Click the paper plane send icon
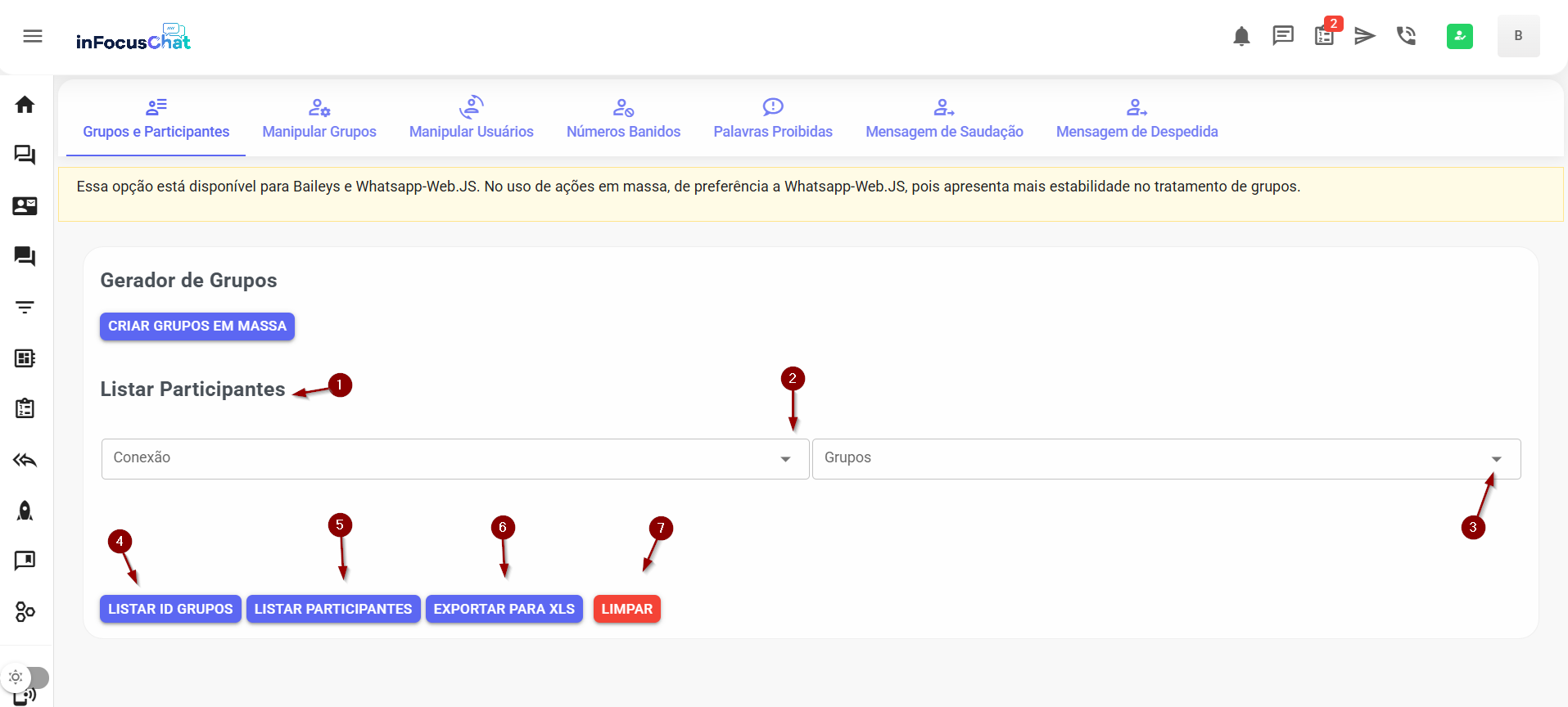1568x707 pixels. 1364,36
